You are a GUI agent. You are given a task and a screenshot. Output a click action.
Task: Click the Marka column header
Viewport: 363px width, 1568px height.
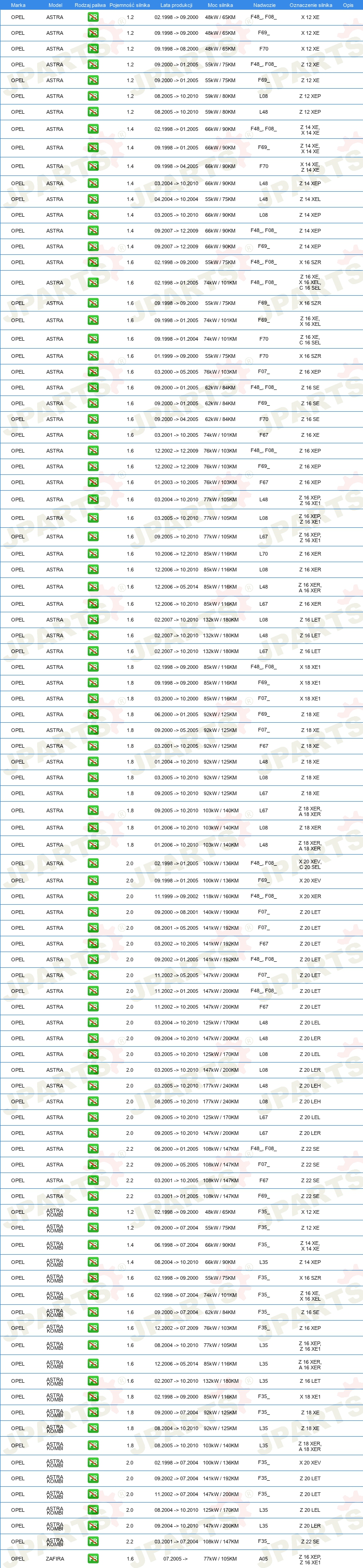click(18, 5)
